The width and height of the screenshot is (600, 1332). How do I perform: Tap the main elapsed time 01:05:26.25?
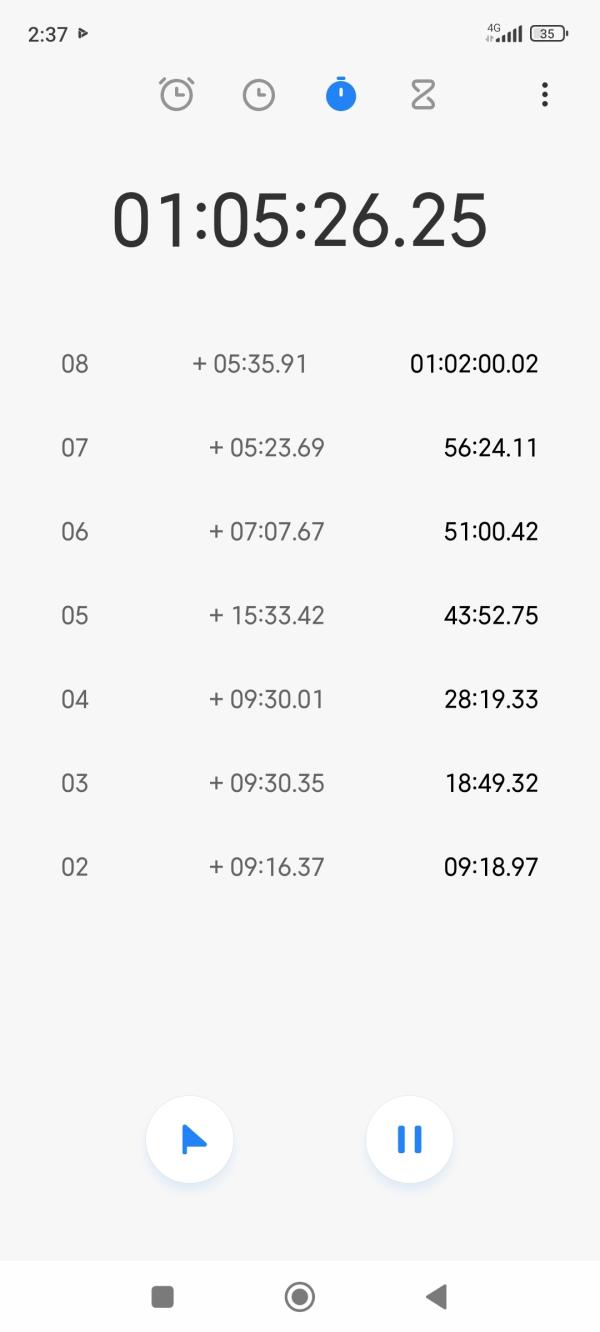click(300, 220)
